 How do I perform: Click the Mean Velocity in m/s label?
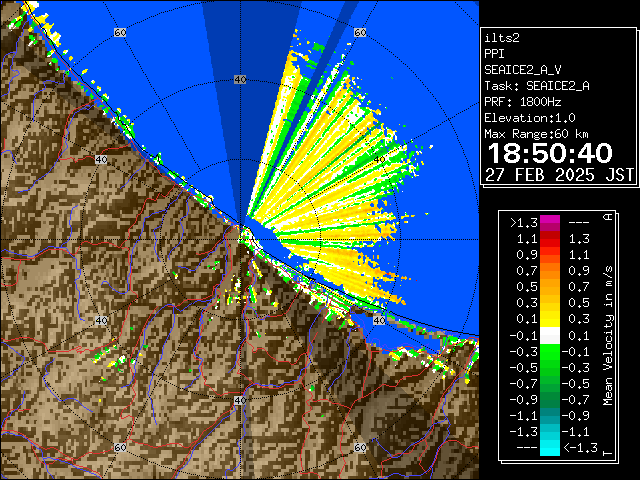point(608,336)
